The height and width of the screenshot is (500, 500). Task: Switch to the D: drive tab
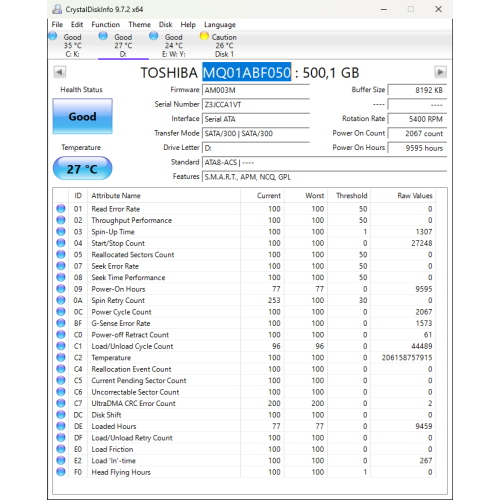(x=123, y=45)
